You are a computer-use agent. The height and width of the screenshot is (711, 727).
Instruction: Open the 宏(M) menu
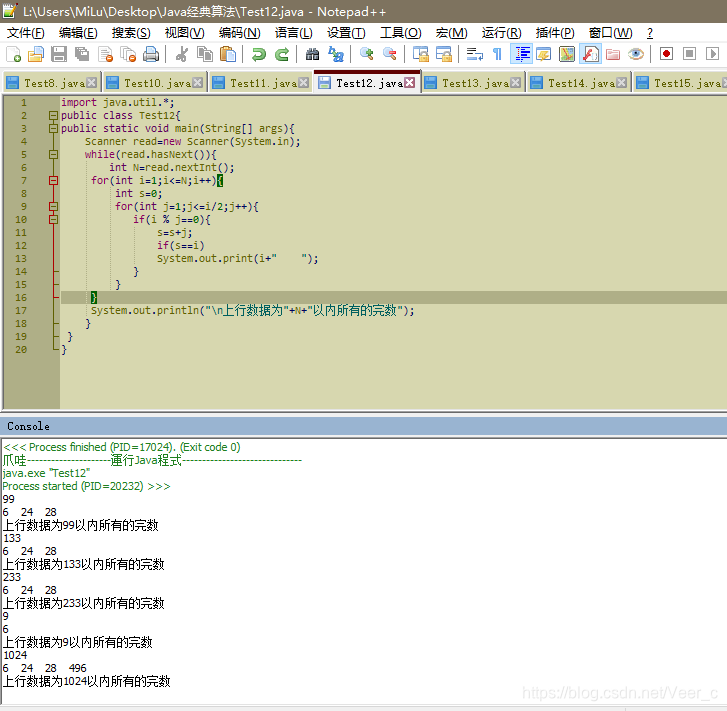[451, 33]
